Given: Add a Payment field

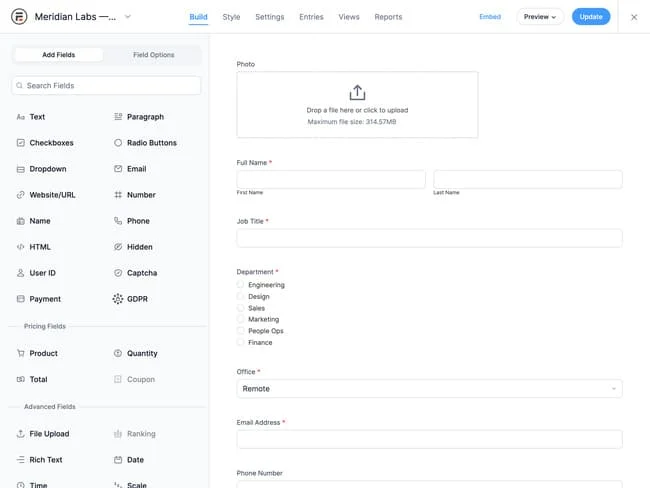Looking at the screenshot, I should [x=39, y=299].
